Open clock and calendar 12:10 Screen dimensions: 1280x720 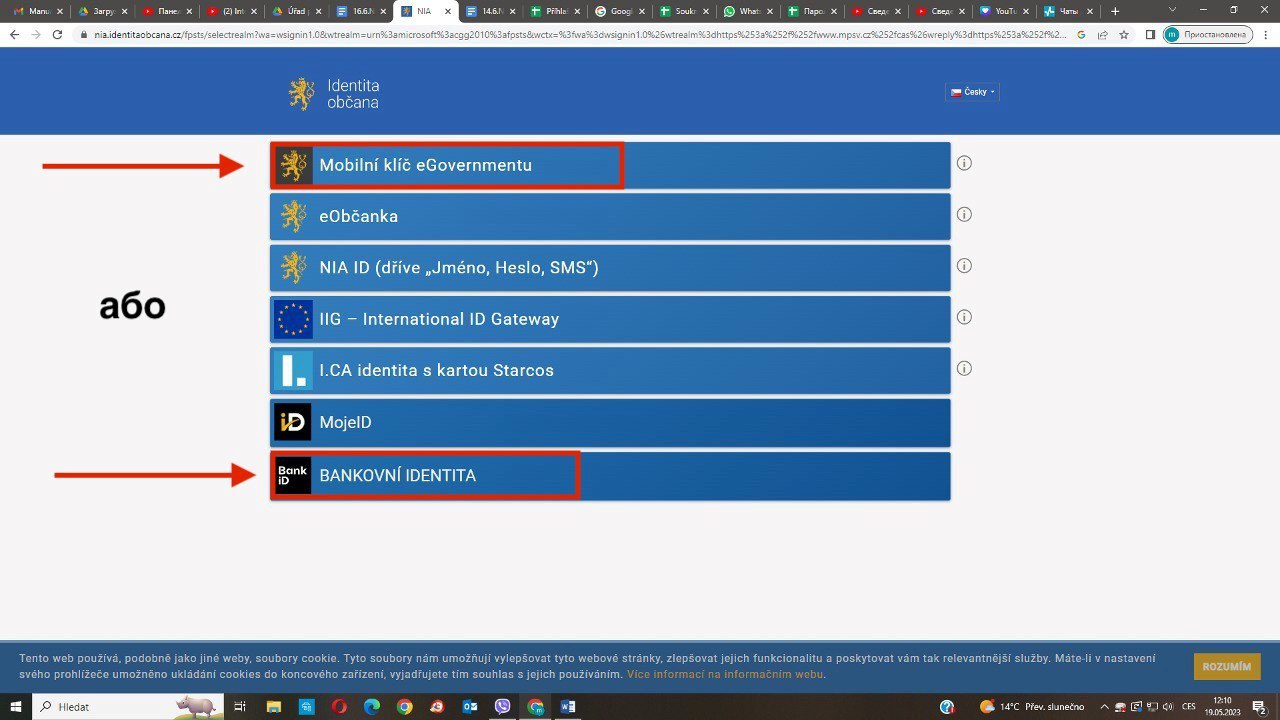[x=1221, y=707]
